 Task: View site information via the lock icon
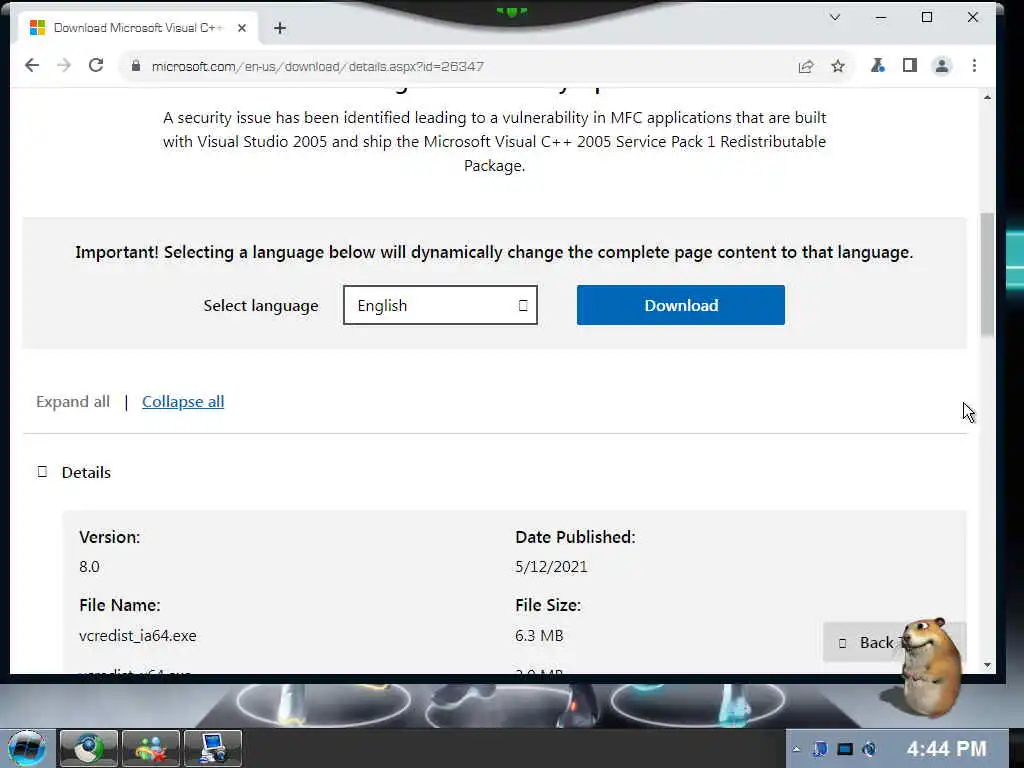click(136, 66)
